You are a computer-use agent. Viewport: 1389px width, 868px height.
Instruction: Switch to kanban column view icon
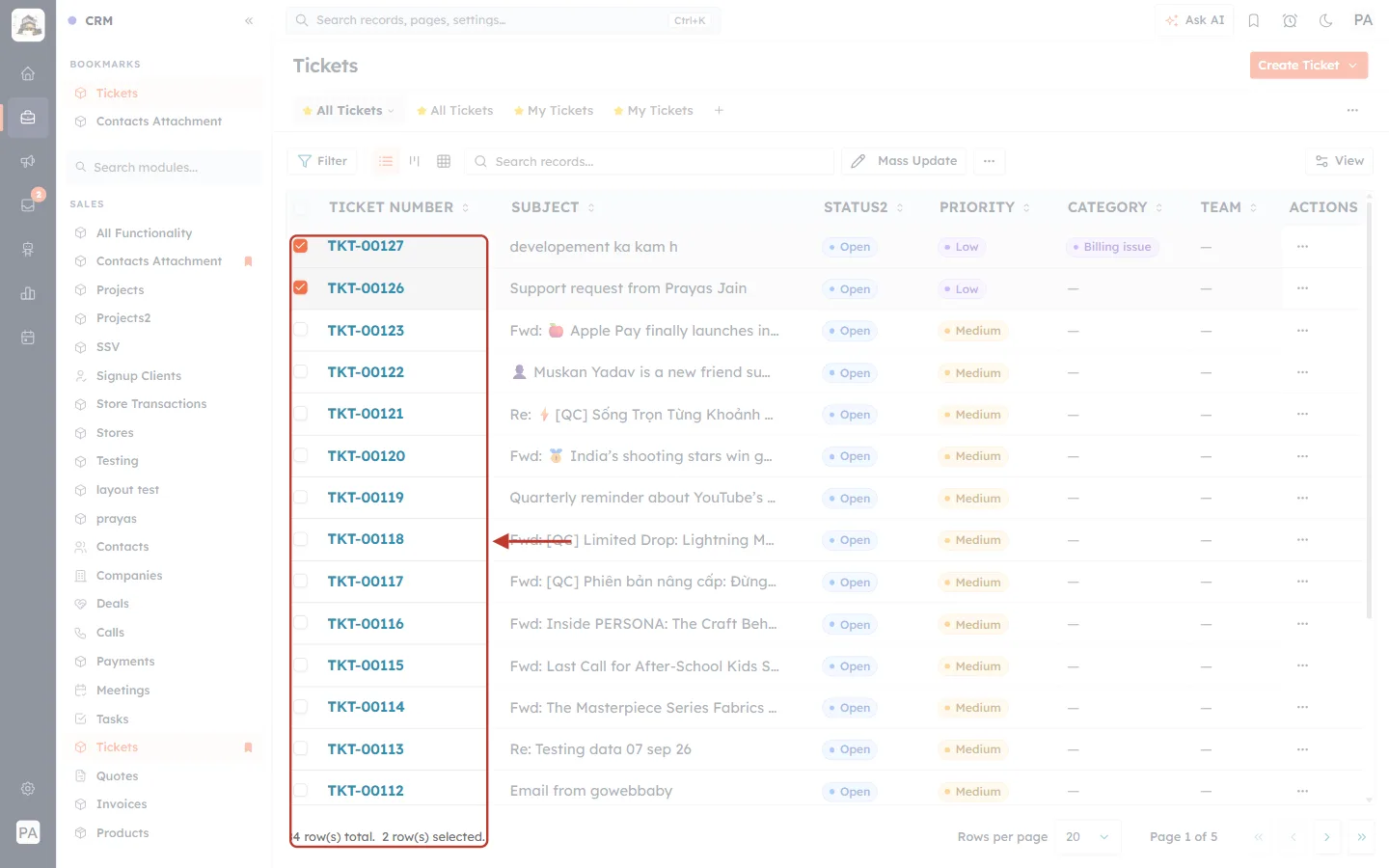click(x=415, y=161)
